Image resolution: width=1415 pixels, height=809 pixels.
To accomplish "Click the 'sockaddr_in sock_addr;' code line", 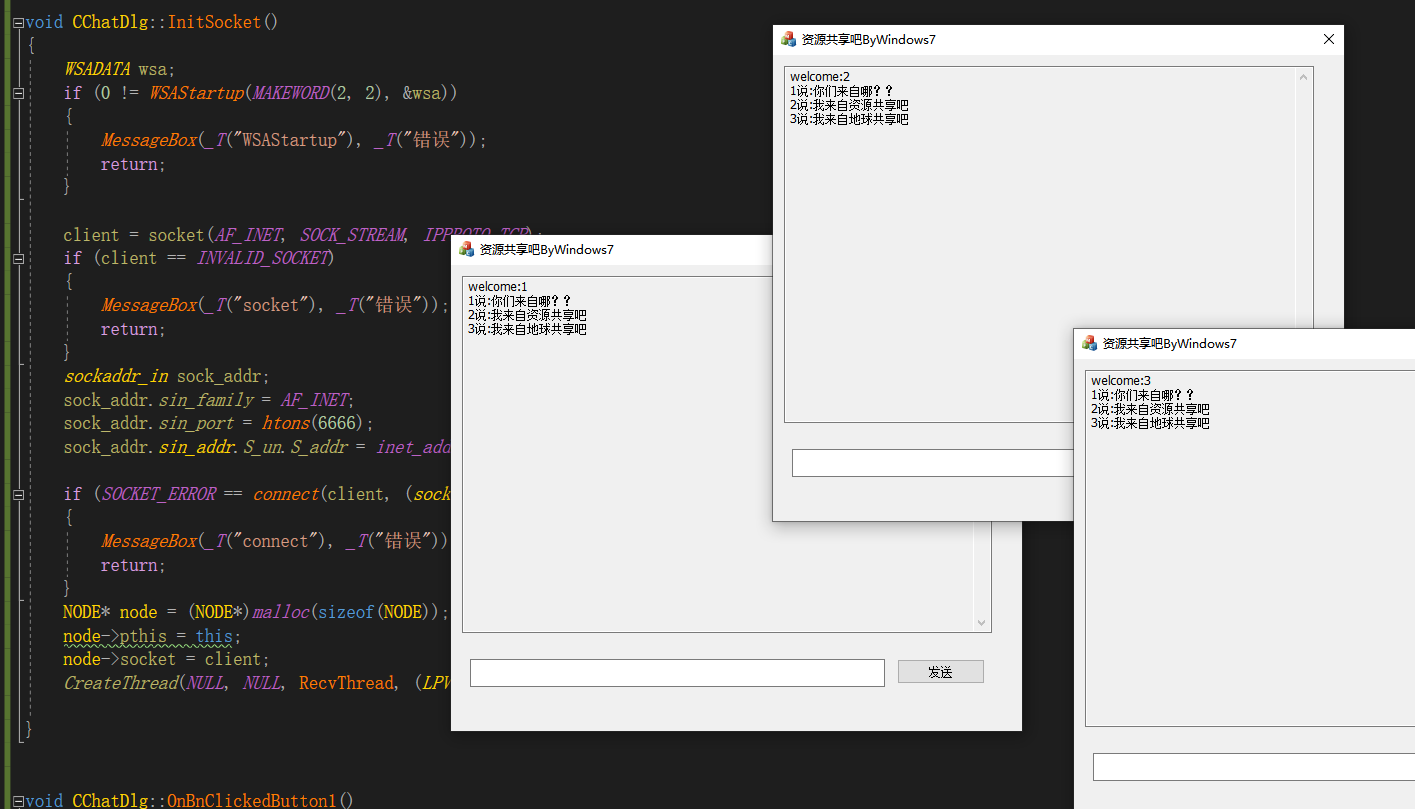I will (167, 376).
